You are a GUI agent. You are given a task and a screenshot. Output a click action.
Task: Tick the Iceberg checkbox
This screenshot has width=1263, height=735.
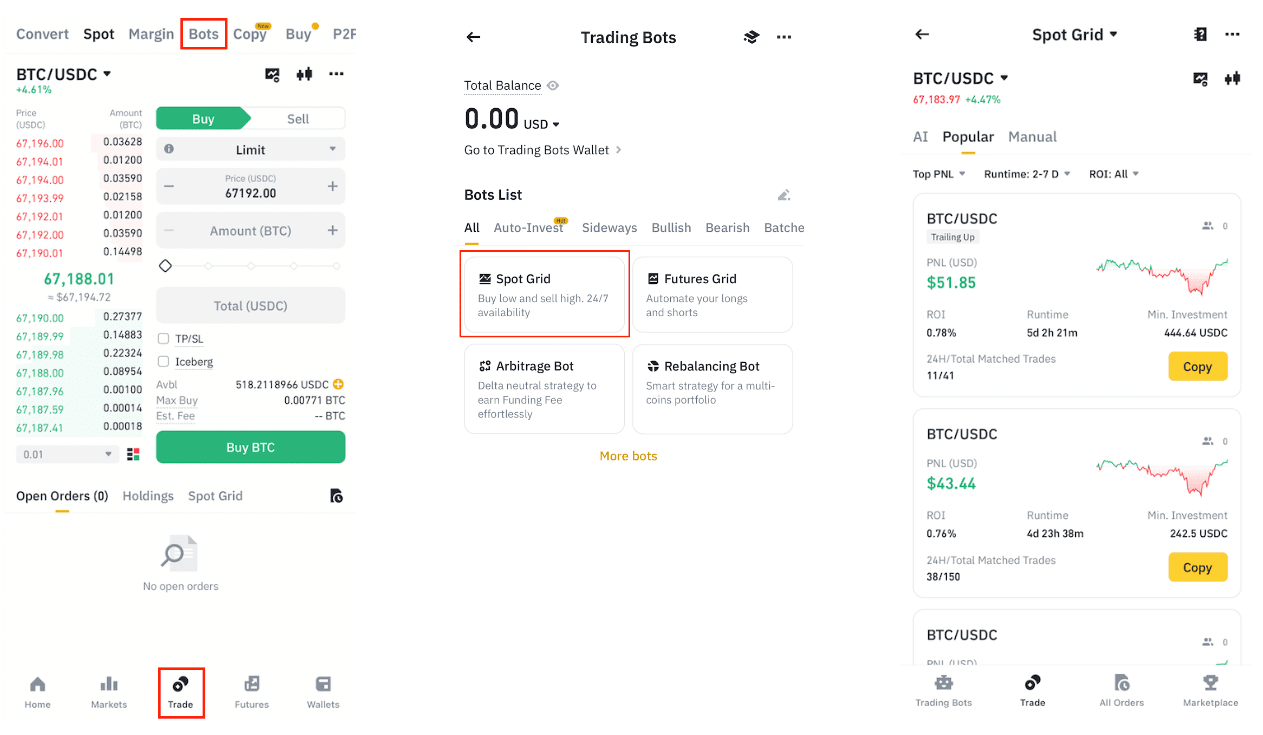pos(164,362)
